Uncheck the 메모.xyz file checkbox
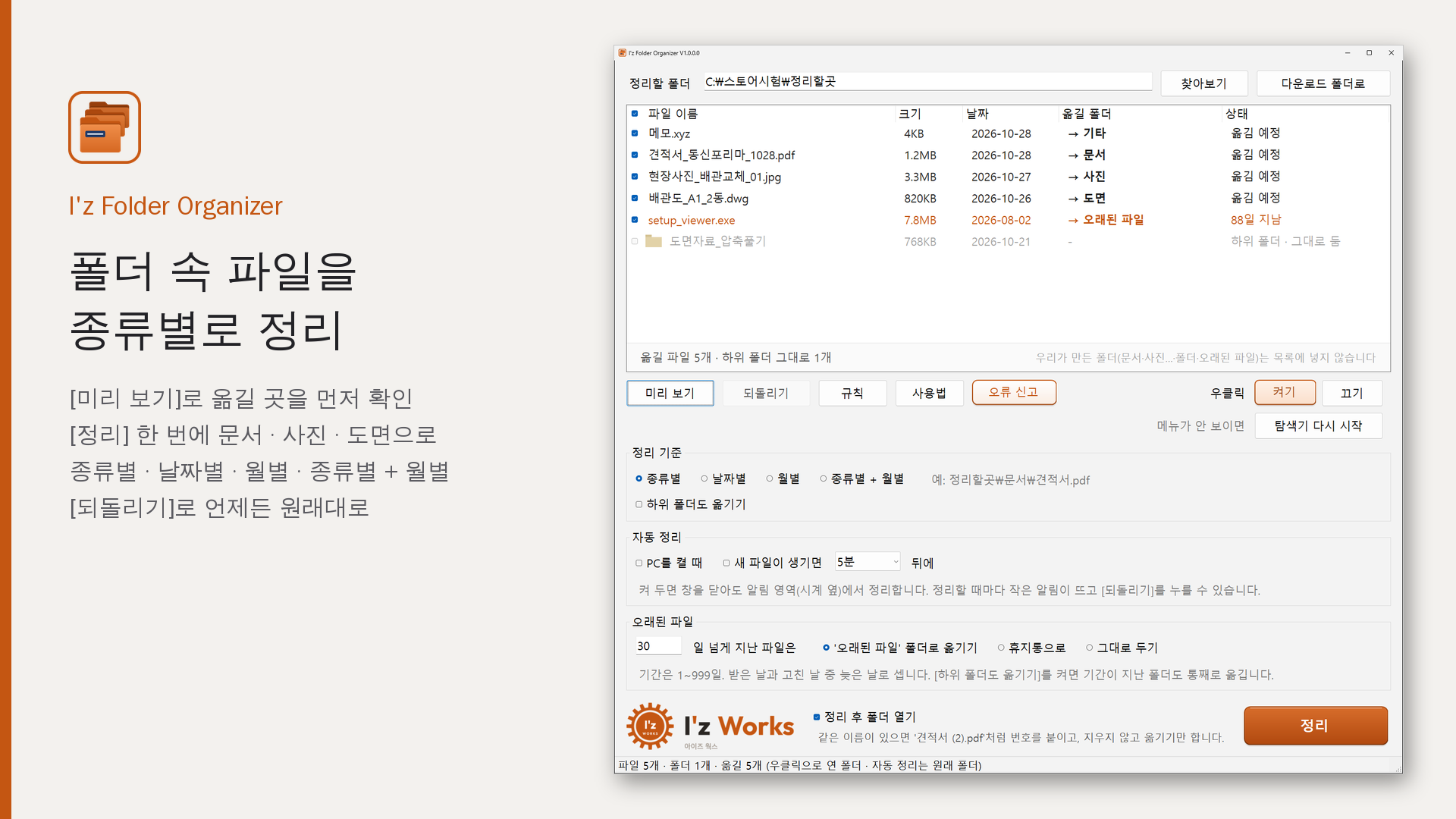This screenshot has height=819, width=1456. [x=635, y=133]
